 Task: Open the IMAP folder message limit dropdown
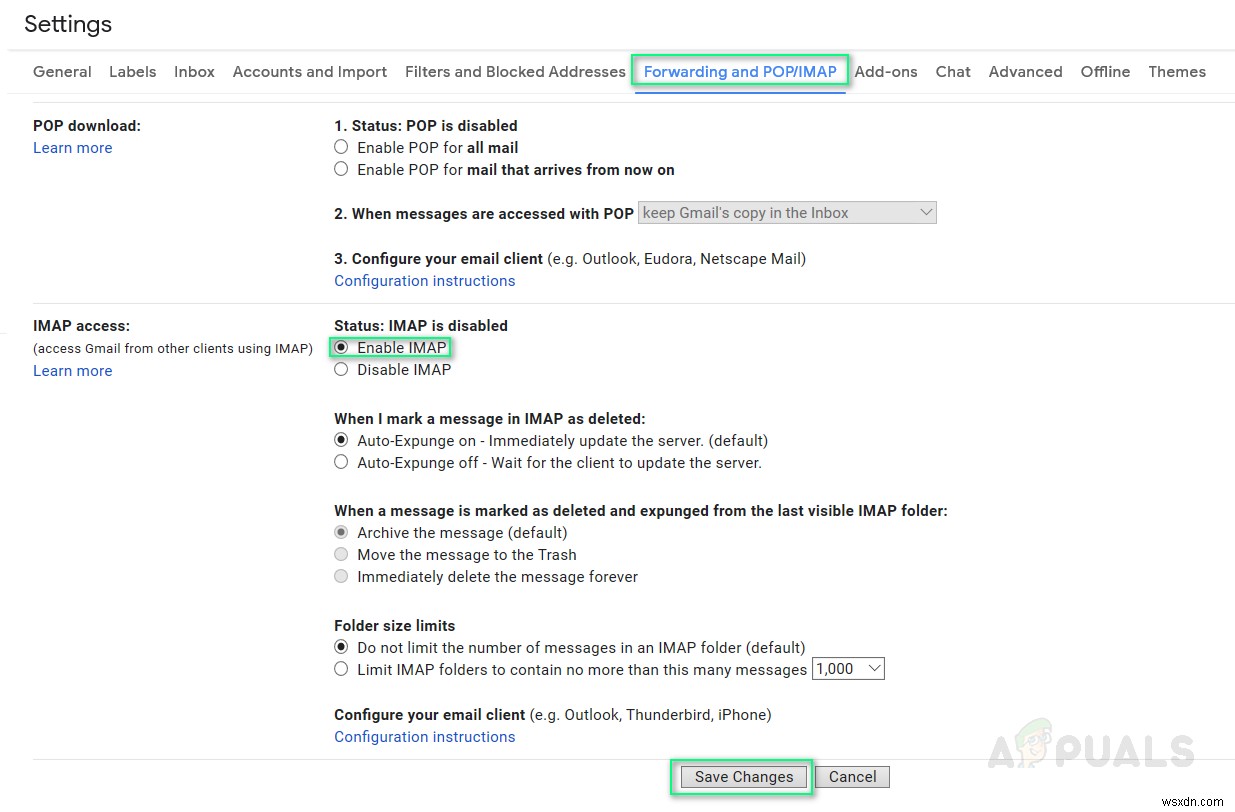848,668
